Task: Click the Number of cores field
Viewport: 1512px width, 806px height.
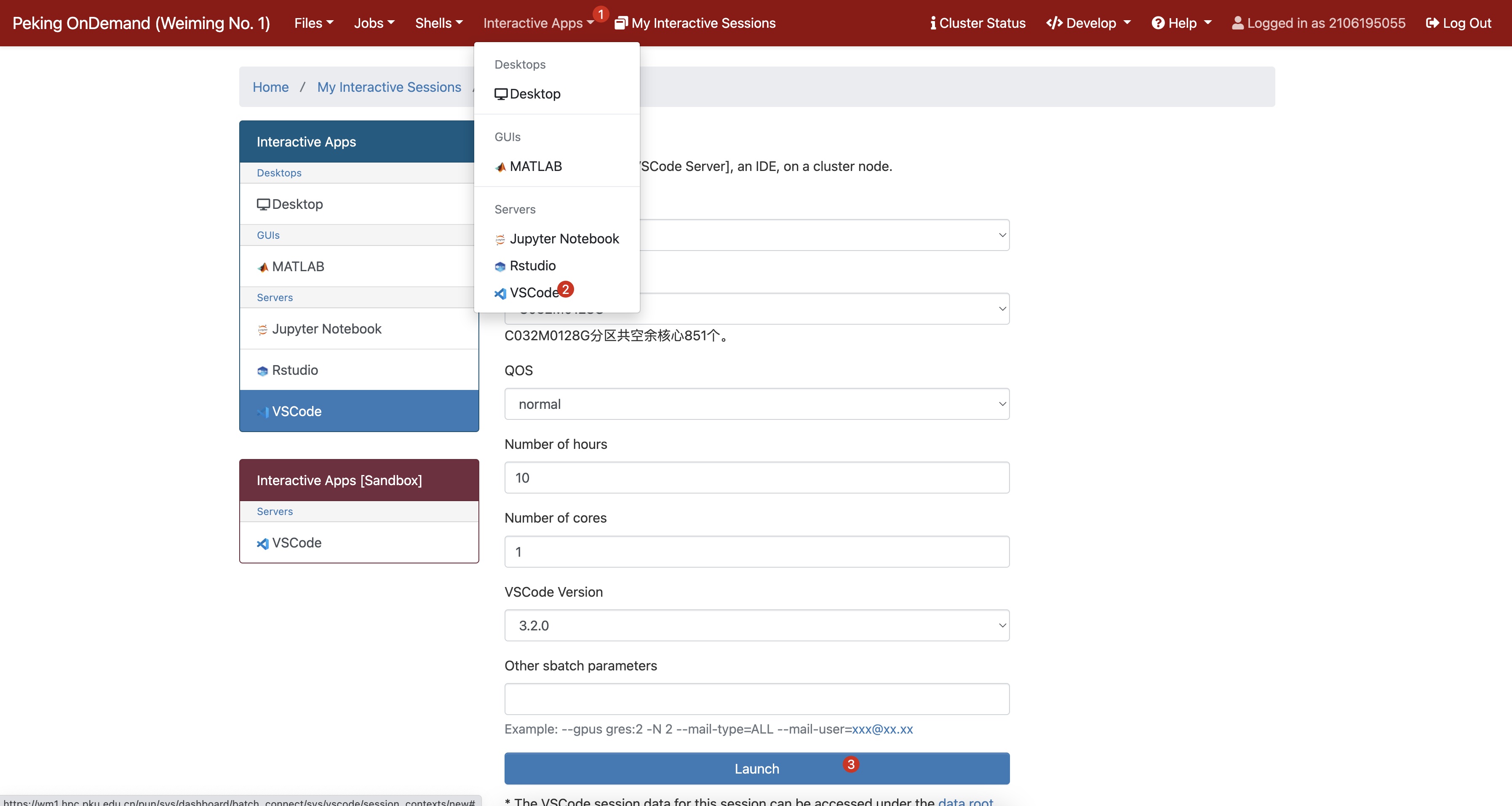Action: pyautogui.click(x=756, y=551)
